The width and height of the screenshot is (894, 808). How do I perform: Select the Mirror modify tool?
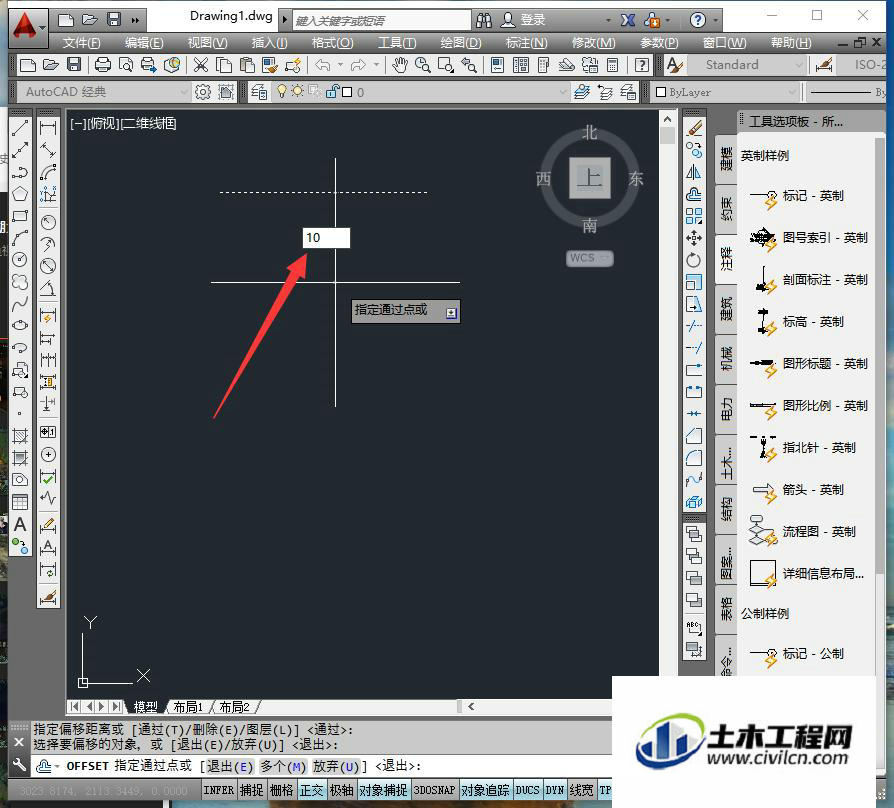coord(694,172)
